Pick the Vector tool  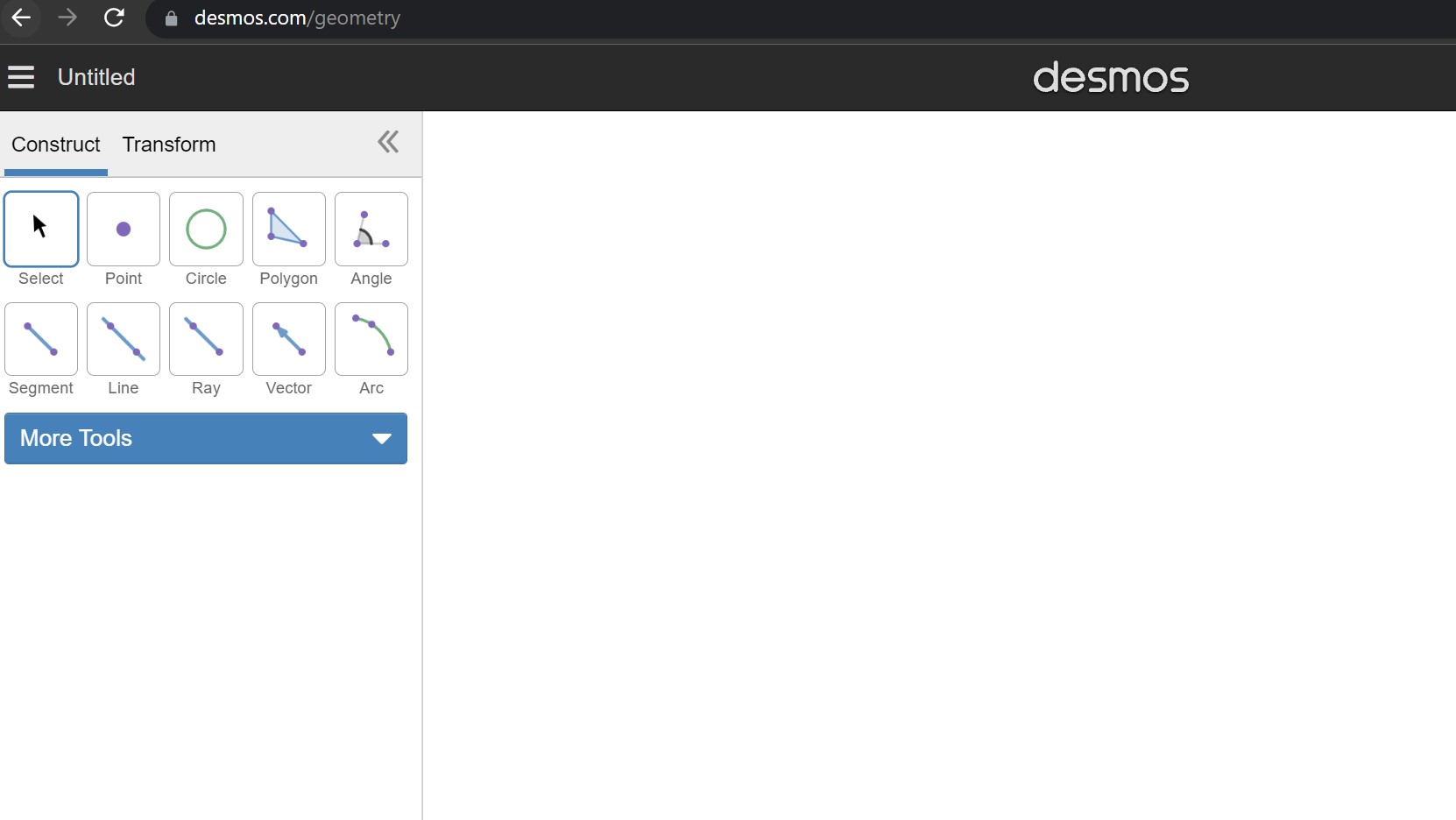point(289,339)
